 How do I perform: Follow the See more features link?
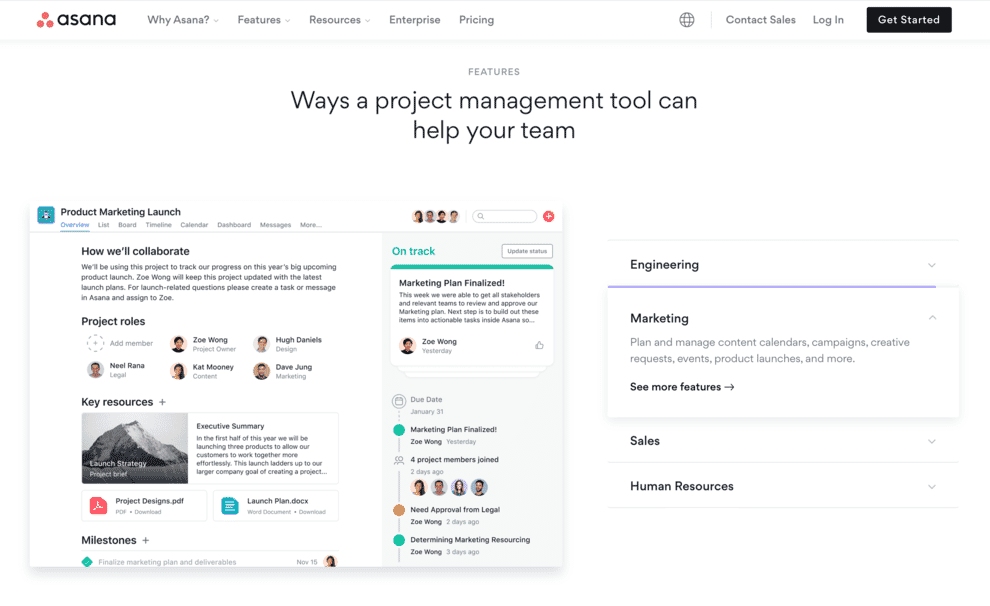(x=682, y=387)
